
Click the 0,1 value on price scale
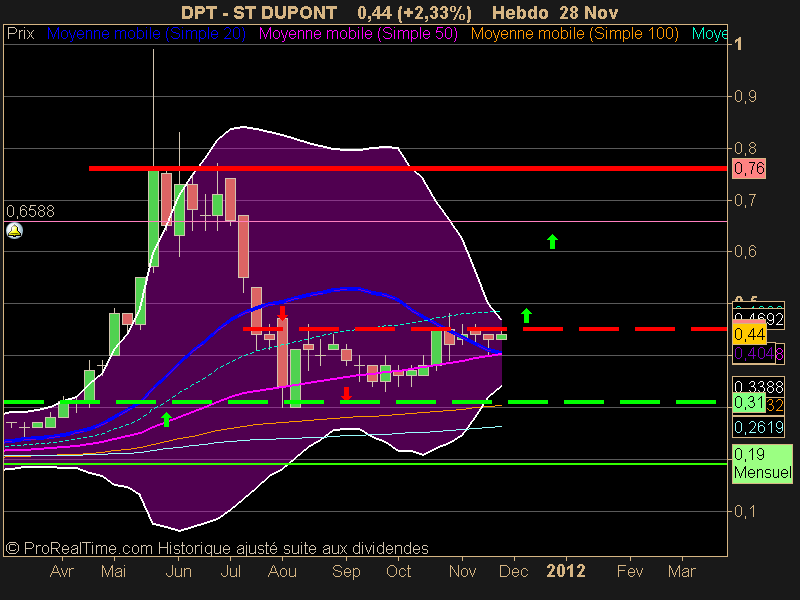(745, 511)
